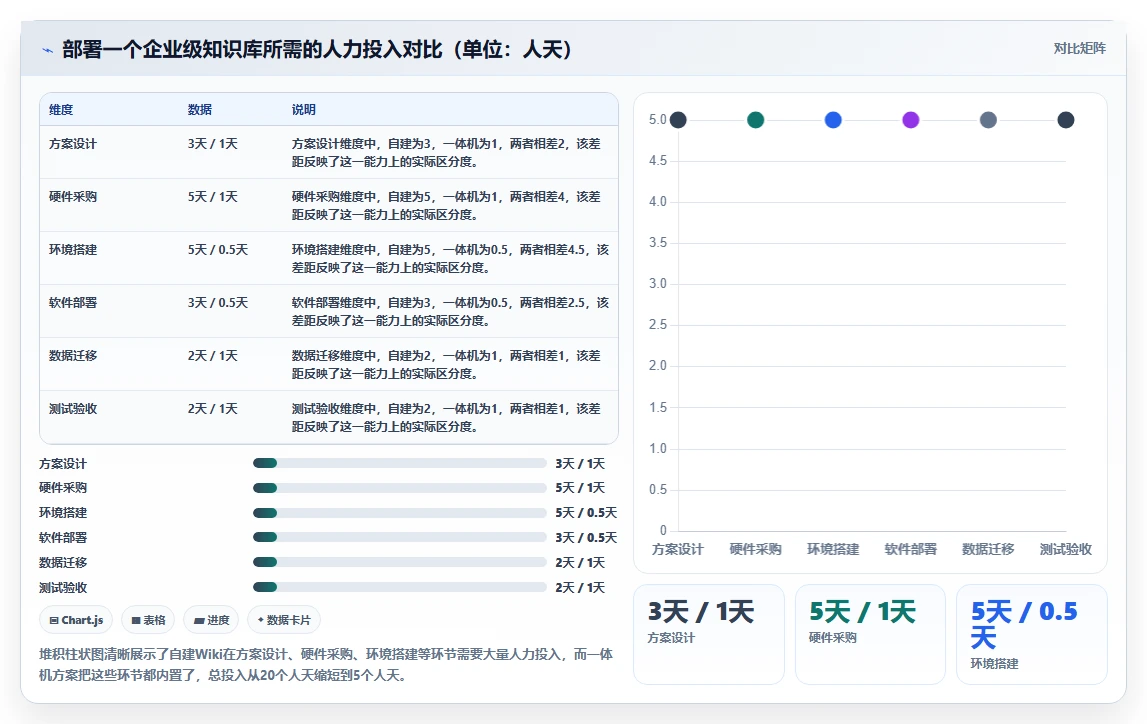Viewport: 1147px width, 724px height.
Task: Click the 说明 column header
Action: [x=304, y=110]
